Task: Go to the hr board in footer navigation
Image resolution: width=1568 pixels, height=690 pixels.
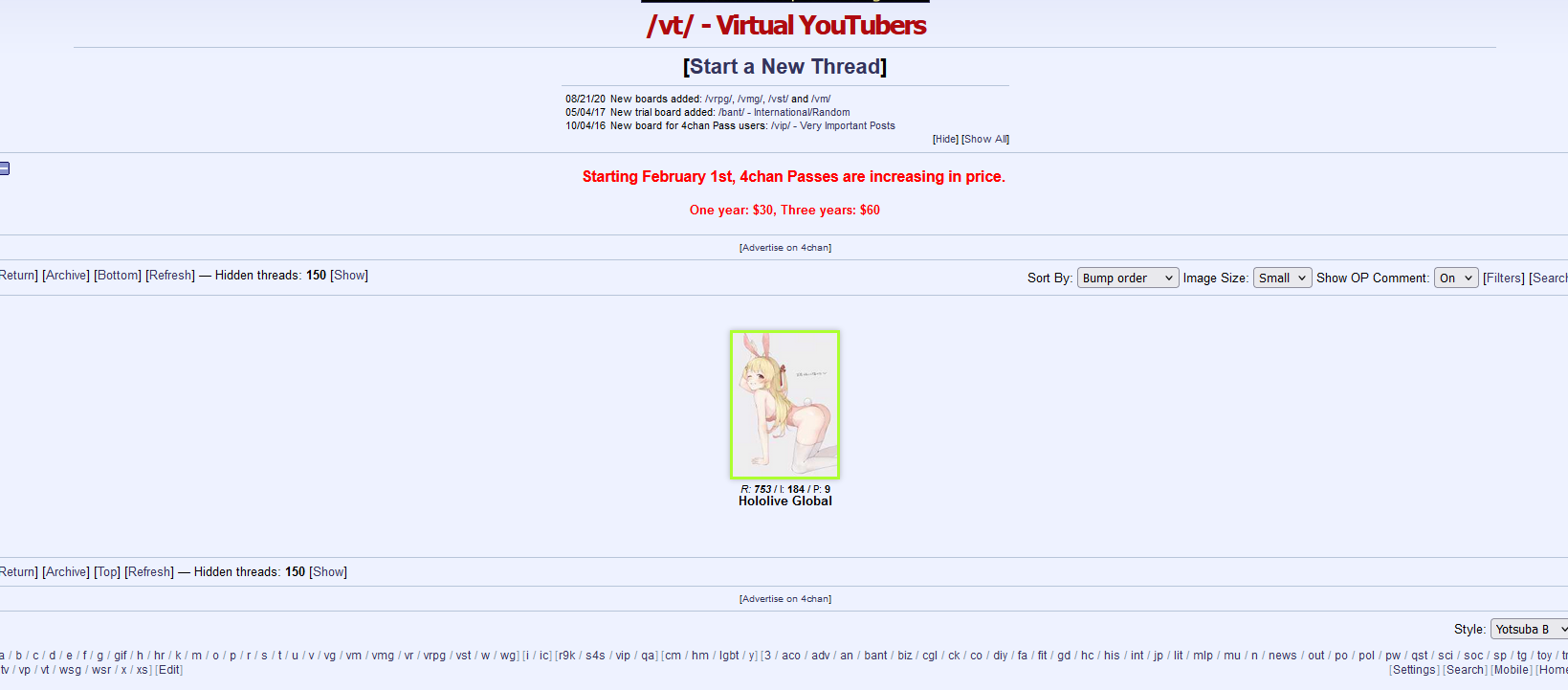Action: click(x=160, y=656)
